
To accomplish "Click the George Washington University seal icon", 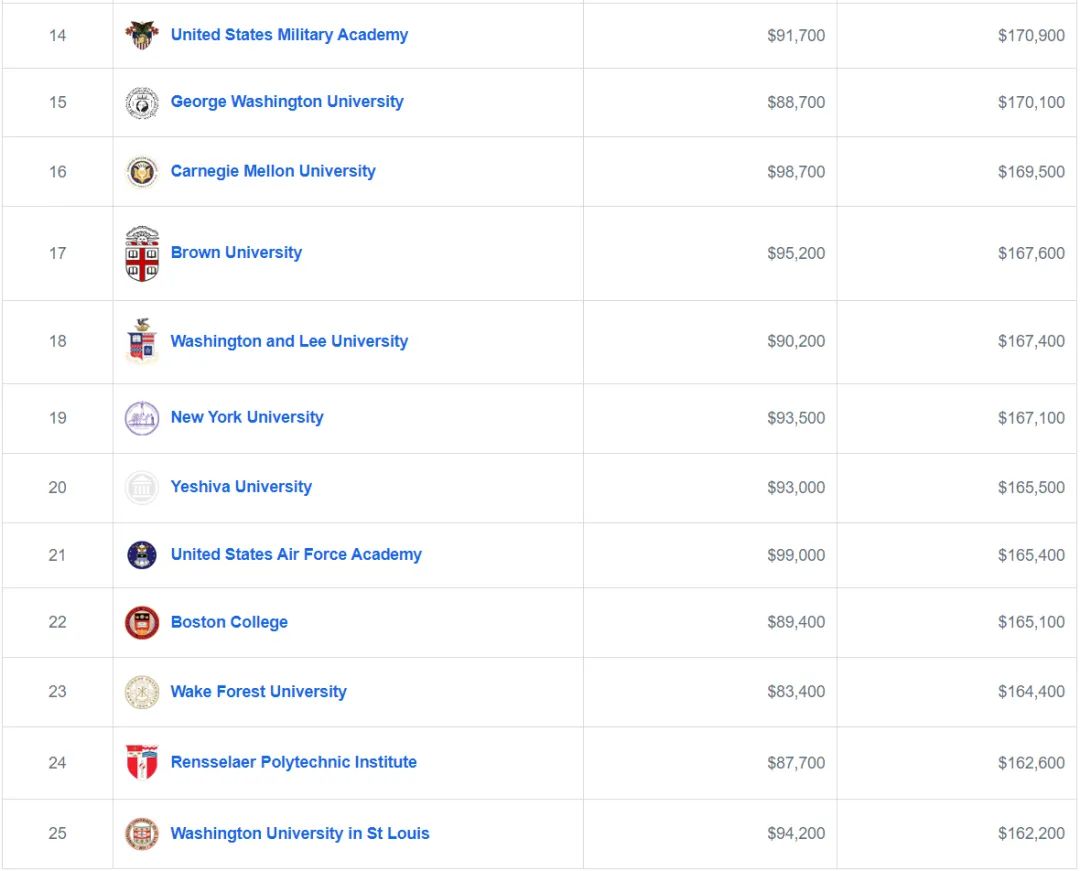I will coord(142,103).
